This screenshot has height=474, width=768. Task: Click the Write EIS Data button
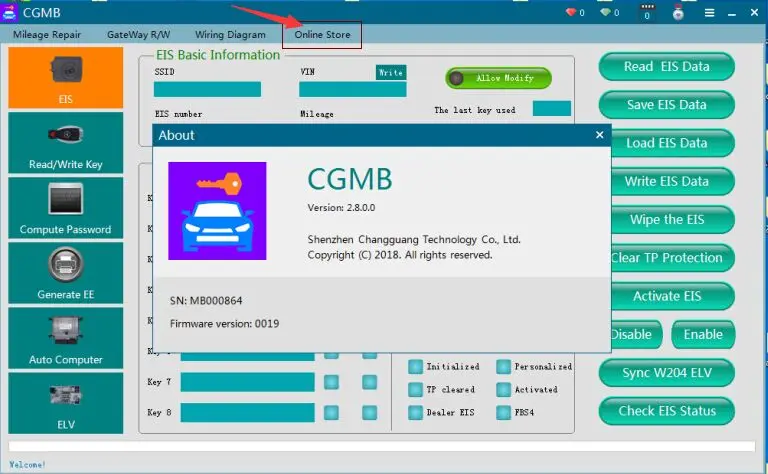[673, 181]
